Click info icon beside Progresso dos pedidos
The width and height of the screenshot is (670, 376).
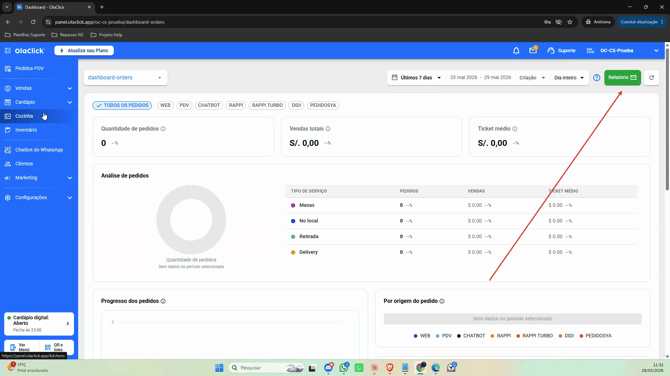(x=163, y=301)
